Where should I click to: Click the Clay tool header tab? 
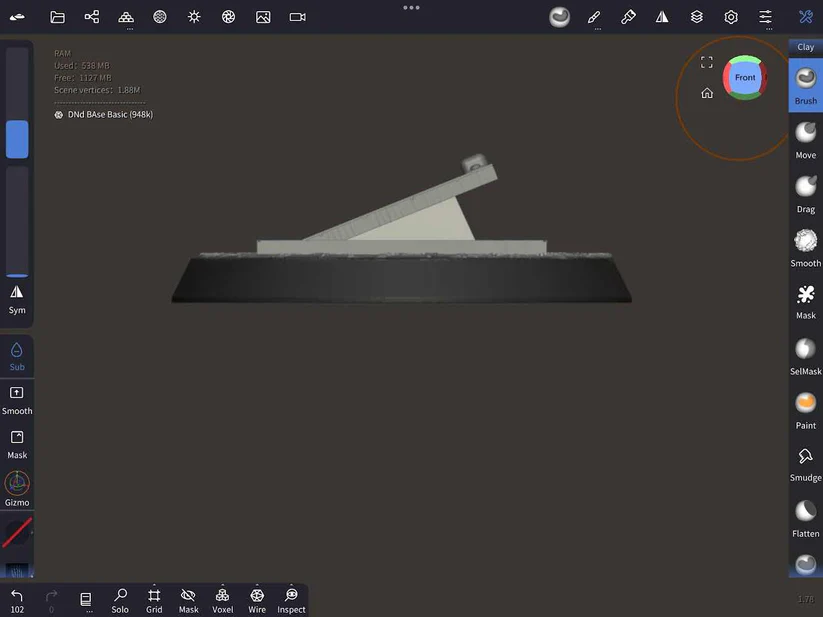coord(806,47)
